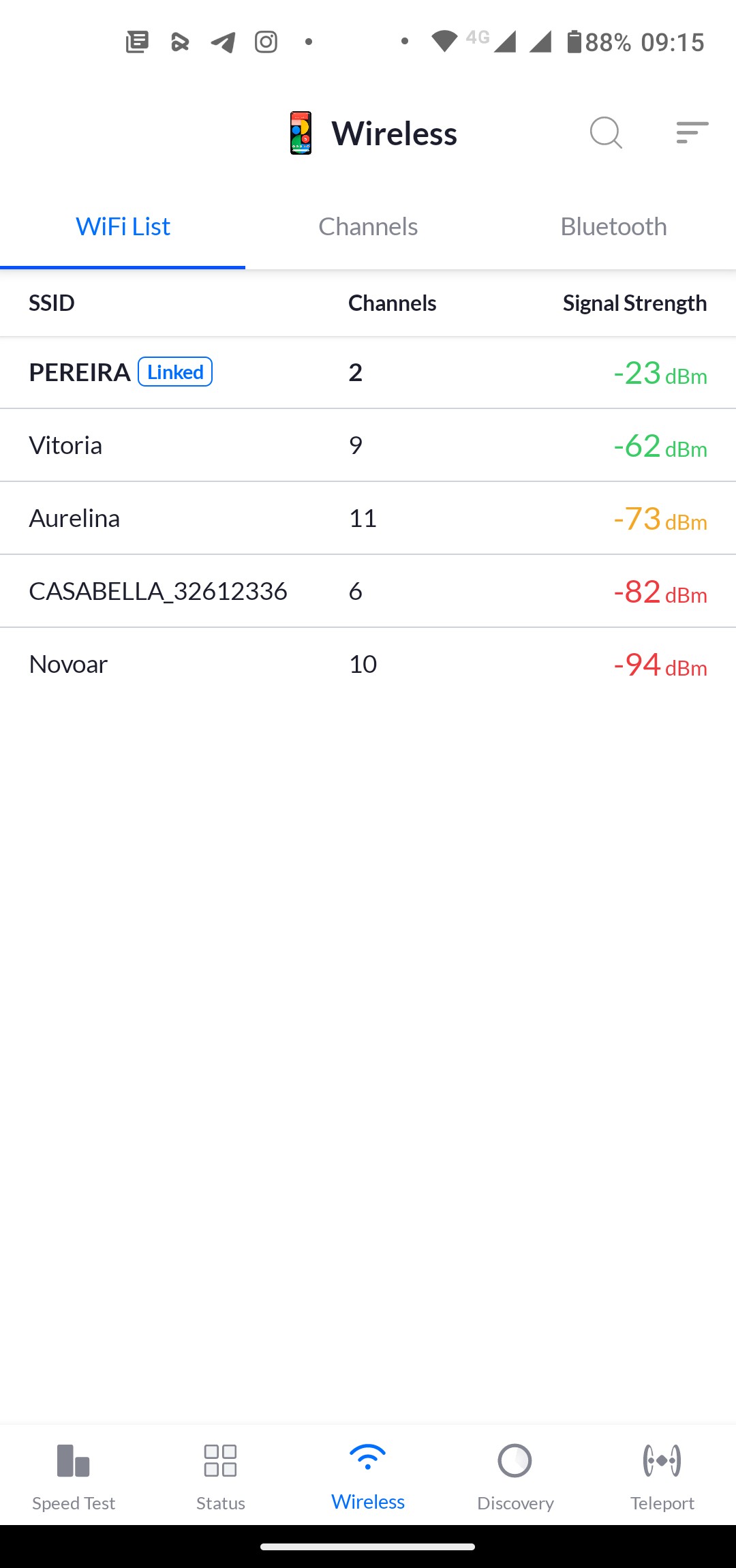Sort by the Signal Strength column header
This screenshot has width=736, height=1568.
coord(634,303)
